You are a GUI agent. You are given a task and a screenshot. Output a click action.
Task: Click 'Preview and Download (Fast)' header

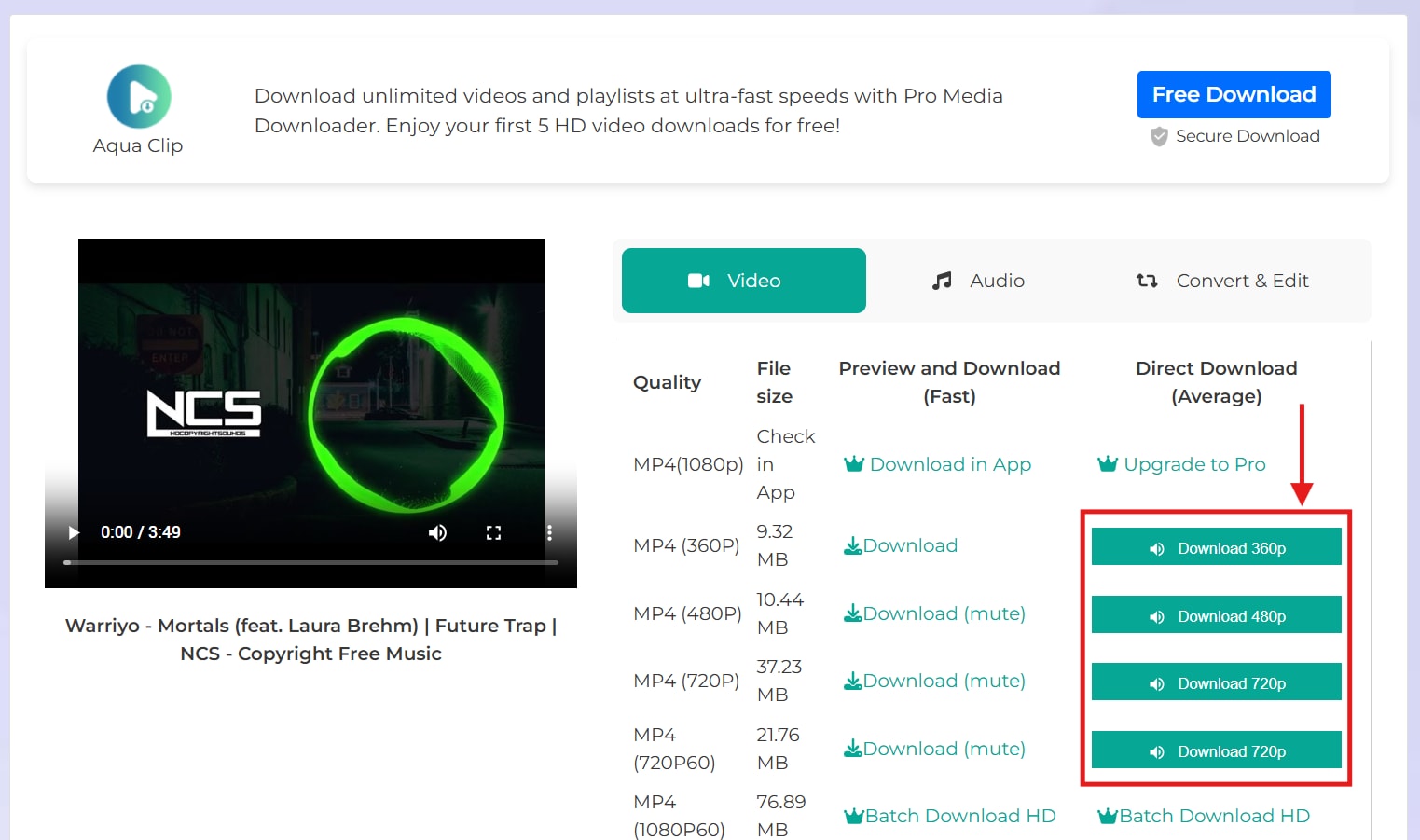pos(949,382)
